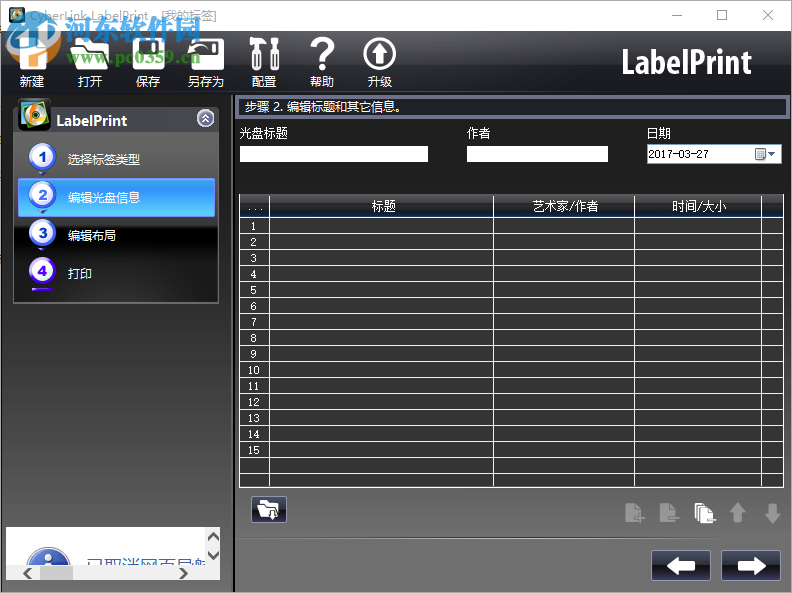
Task: Click the 艺术家/作者 column header
Action: [564, 206]
